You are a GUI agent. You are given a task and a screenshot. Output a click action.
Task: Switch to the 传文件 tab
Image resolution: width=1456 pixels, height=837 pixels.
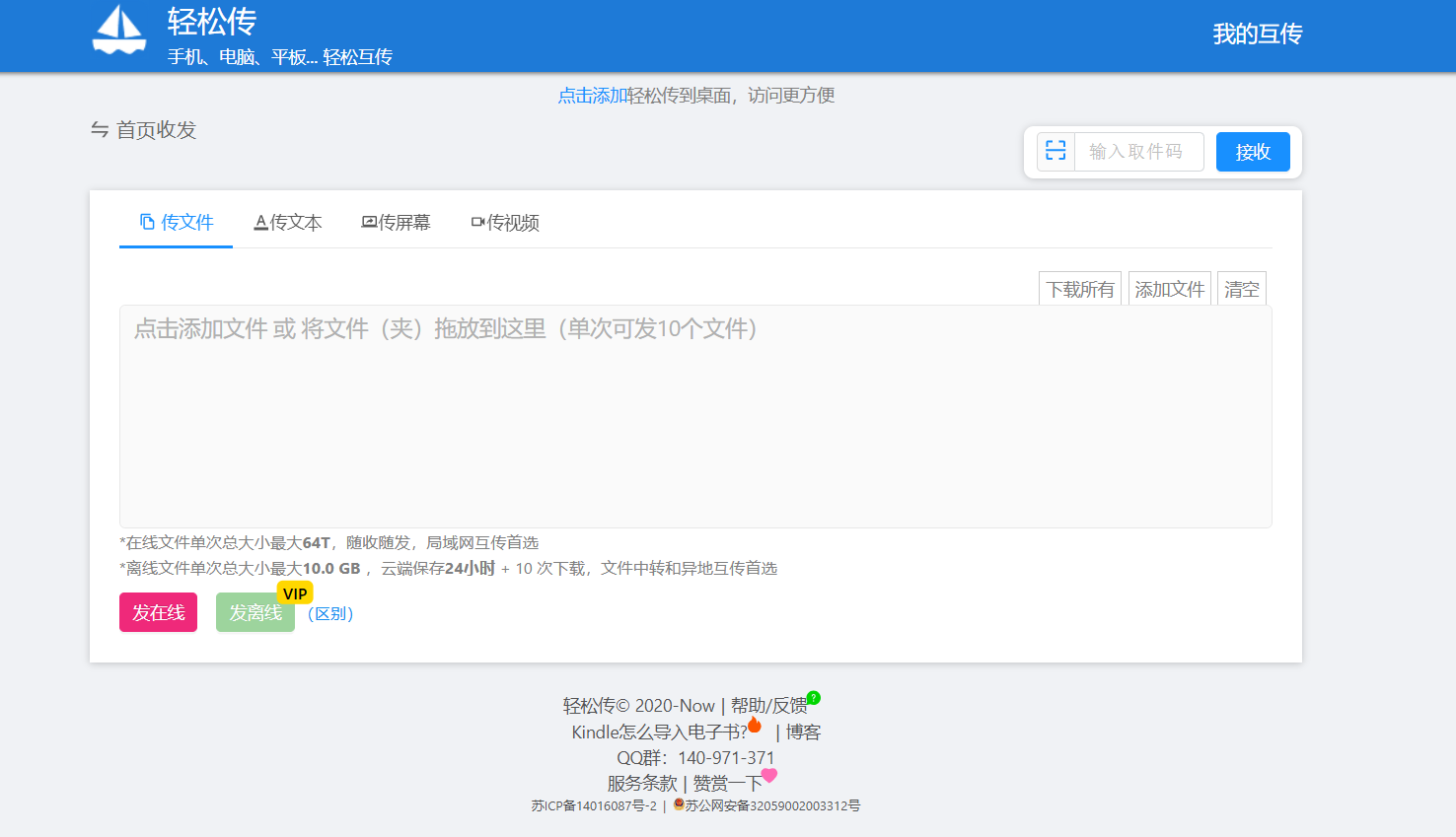(x=177, y=223)
